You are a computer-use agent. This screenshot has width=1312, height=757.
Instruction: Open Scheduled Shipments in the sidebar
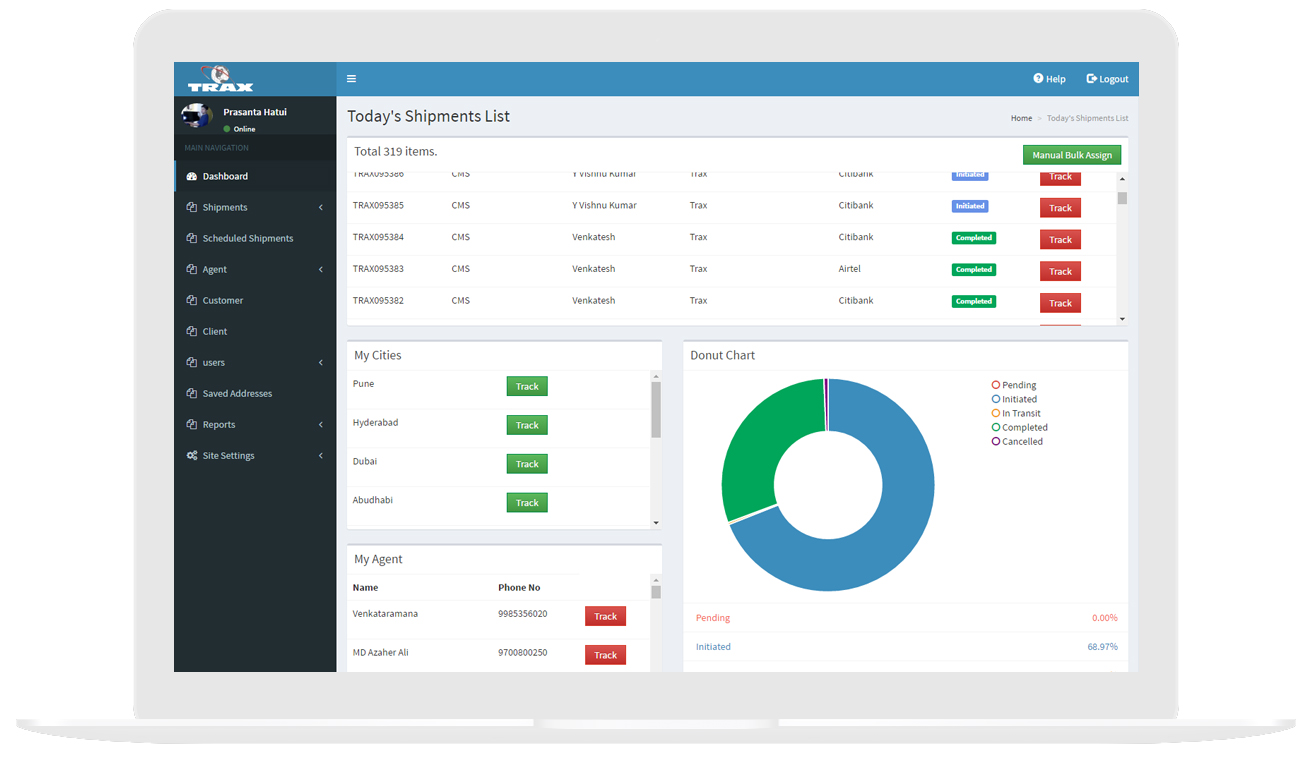(255, 238)
